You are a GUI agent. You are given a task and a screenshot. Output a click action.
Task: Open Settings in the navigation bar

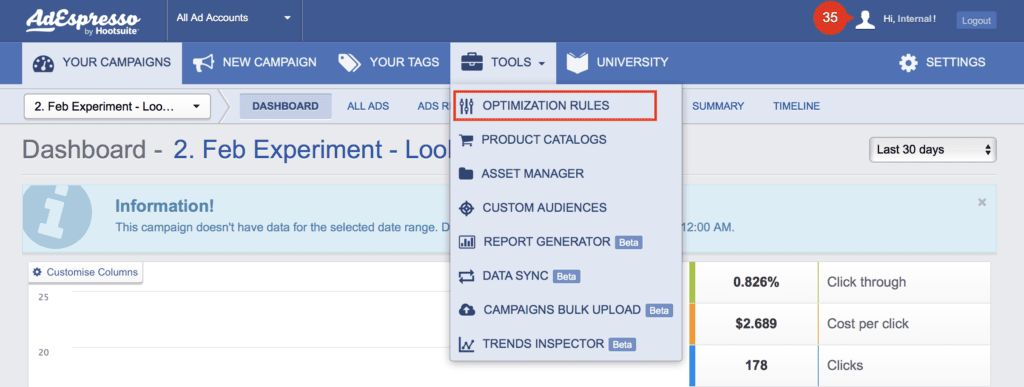pyautogui.click(x=942, y=63)
